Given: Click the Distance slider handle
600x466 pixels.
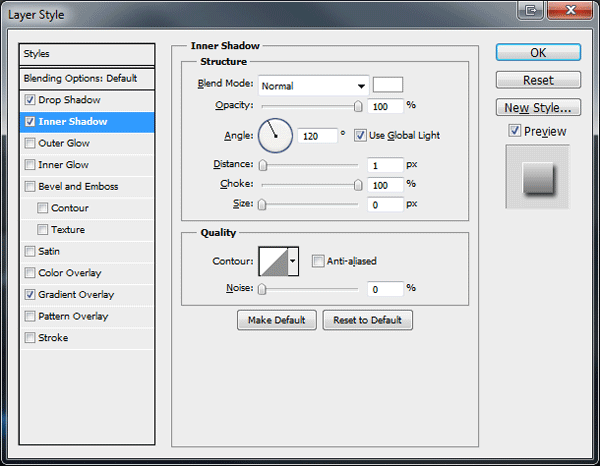Looking at the screenshot, I should (262, 165).
